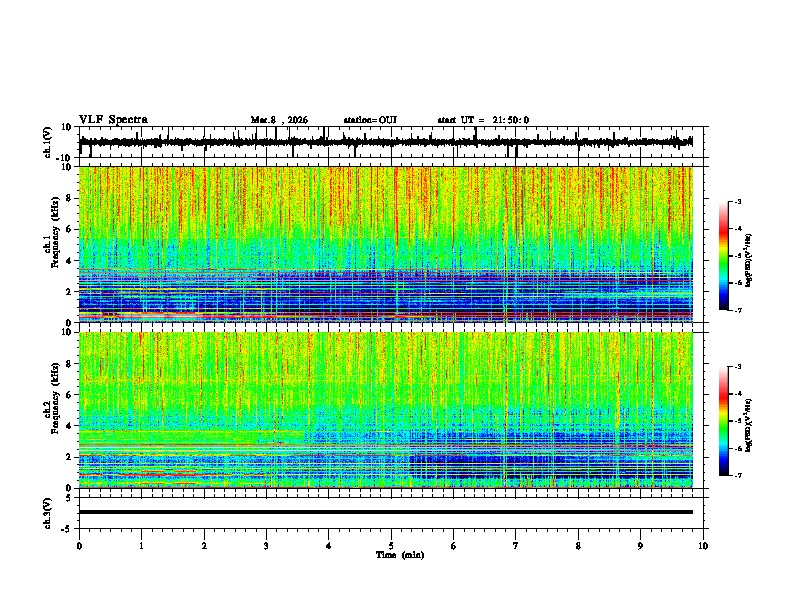Image resolution: width=792 pixels, height=612 pixels.
Task: Click time axis tick label "1"
Action: point(141,546)
